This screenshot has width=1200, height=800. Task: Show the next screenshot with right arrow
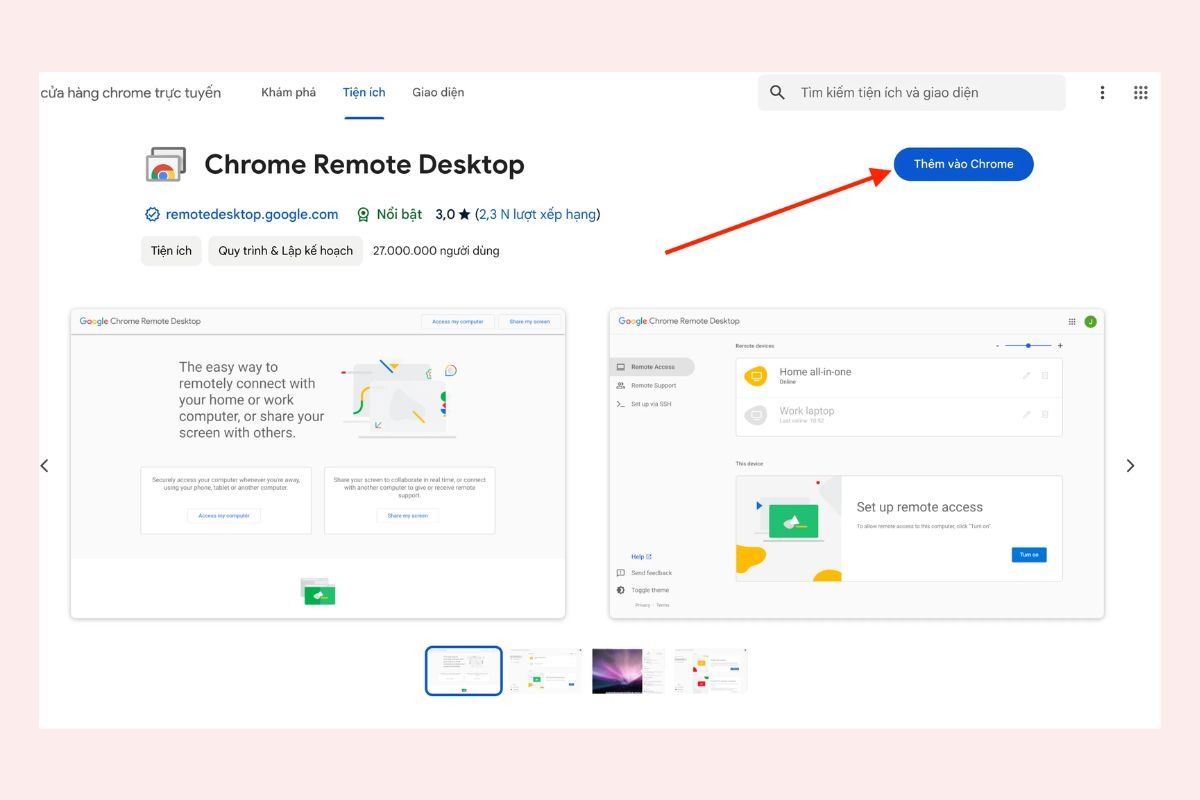click(x=1130, y=465)
